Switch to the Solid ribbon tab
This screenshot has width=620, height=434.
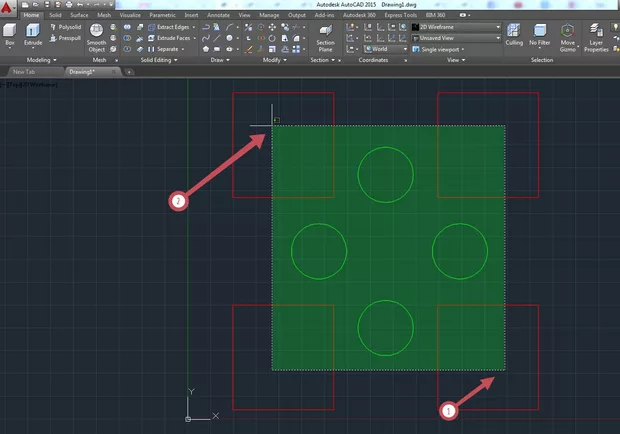tap(55, 15)
